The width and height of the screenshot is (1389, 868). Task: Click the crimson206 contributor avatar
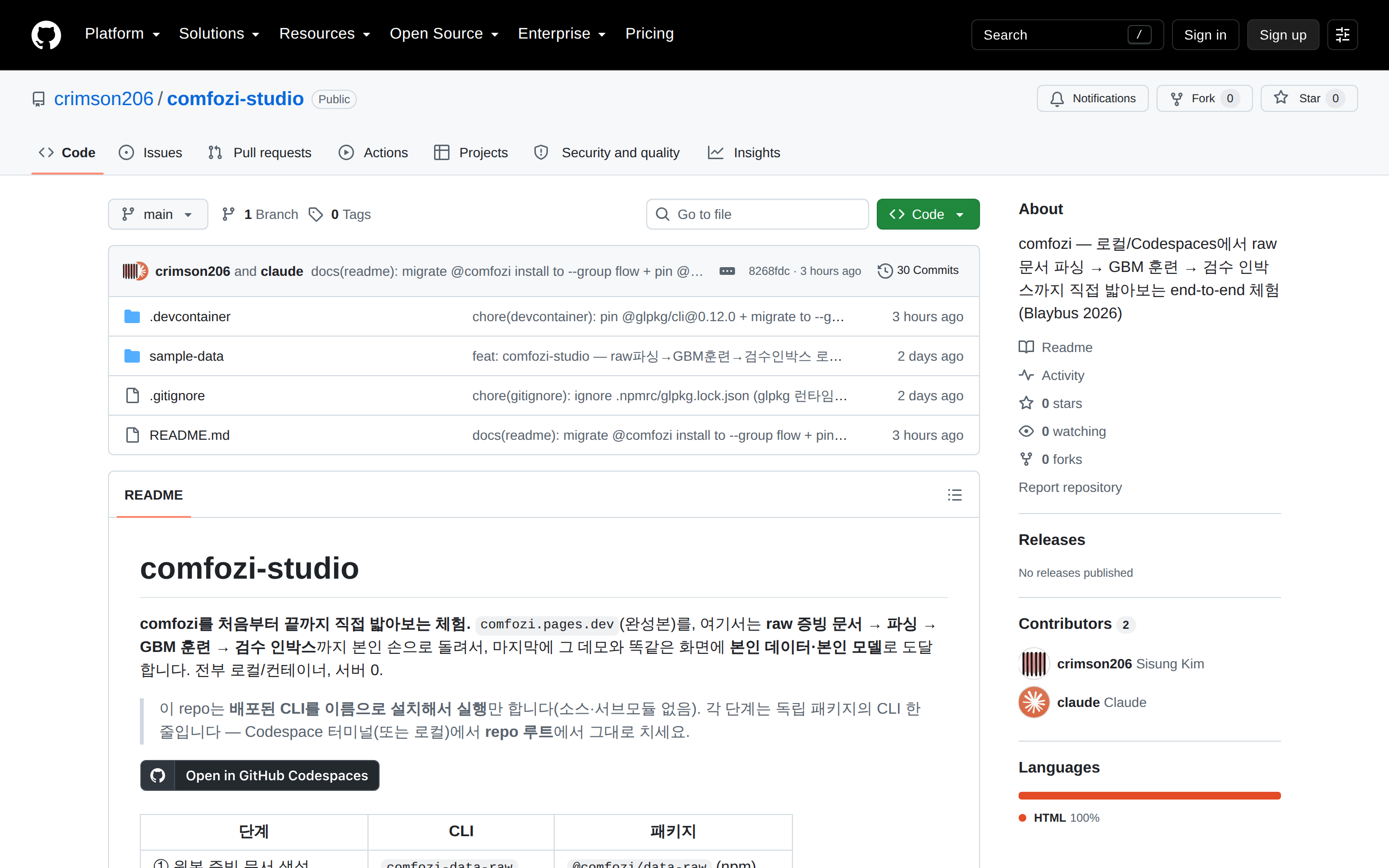click(x=1034, y=664)
